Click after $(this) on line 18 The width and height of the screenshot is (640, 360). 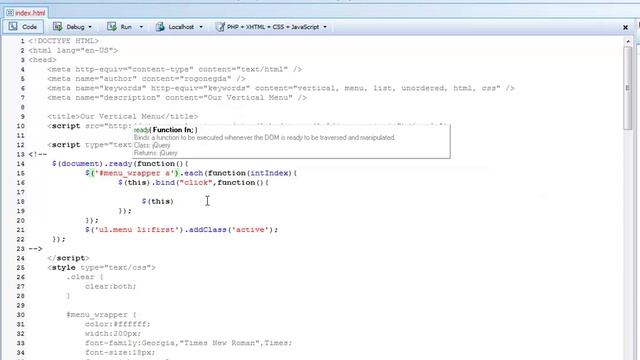[175, 201]
